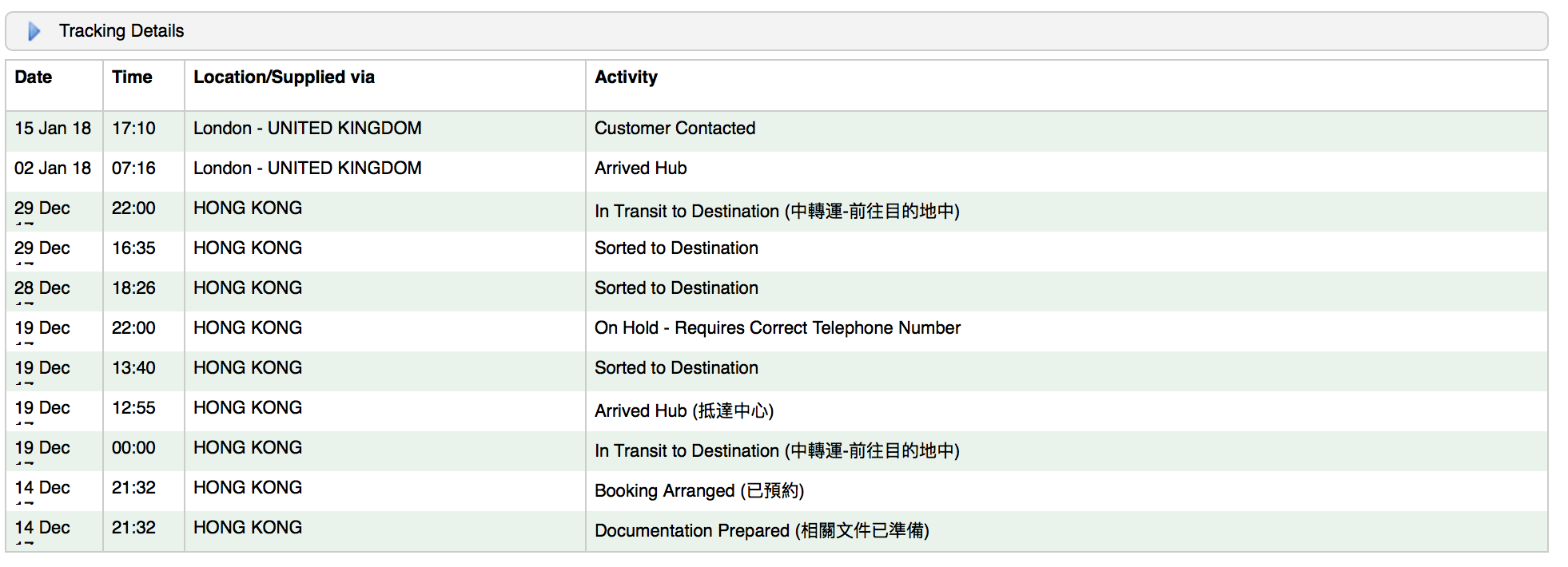This screenshot has height=567, width=1568.
Task: Select the 00:00 In Transit to Destination entry
Action: pyautogui.click(x=777, y=450)
